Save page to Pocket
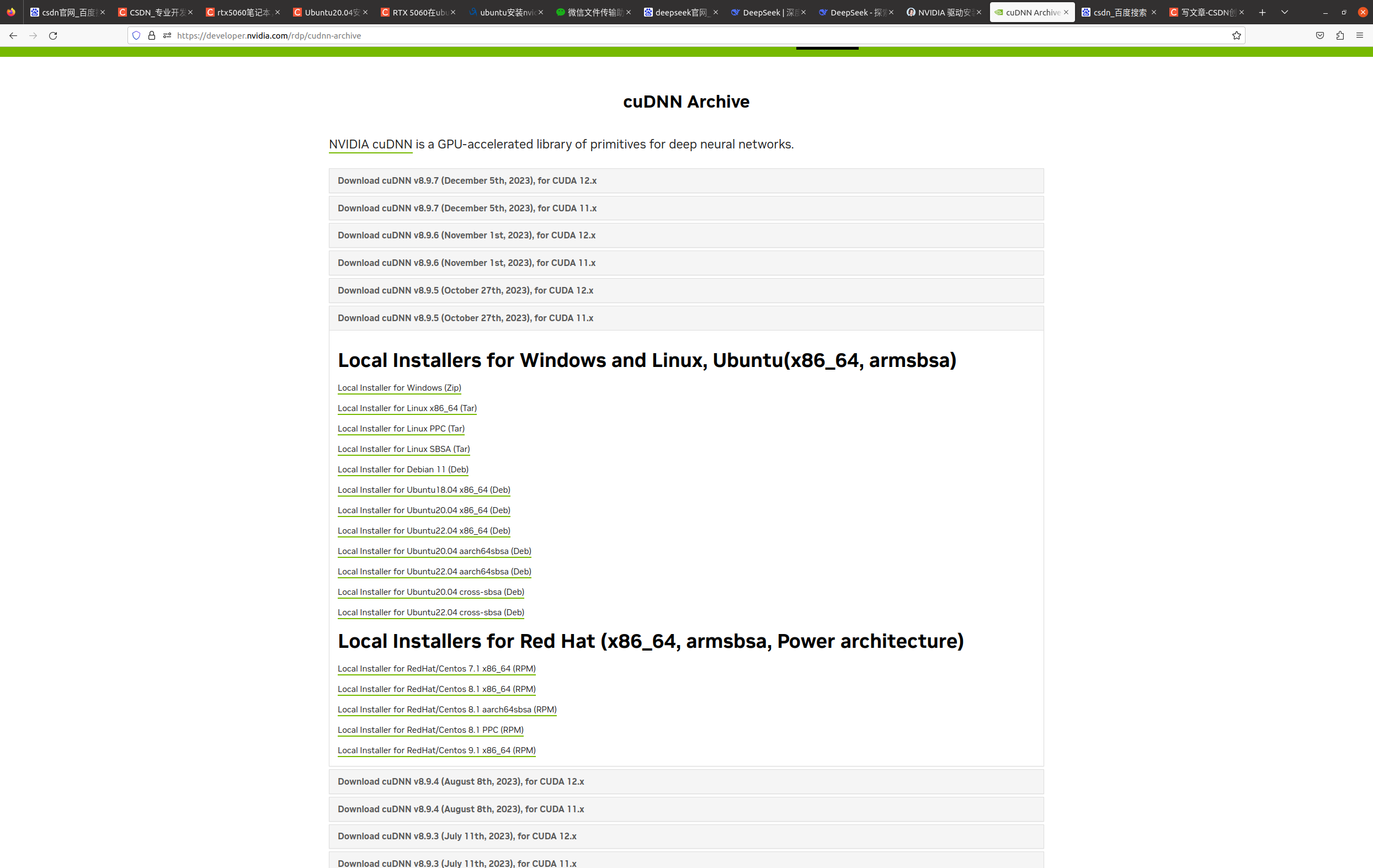This screenshot has width=1373, height=868. 1320,35
